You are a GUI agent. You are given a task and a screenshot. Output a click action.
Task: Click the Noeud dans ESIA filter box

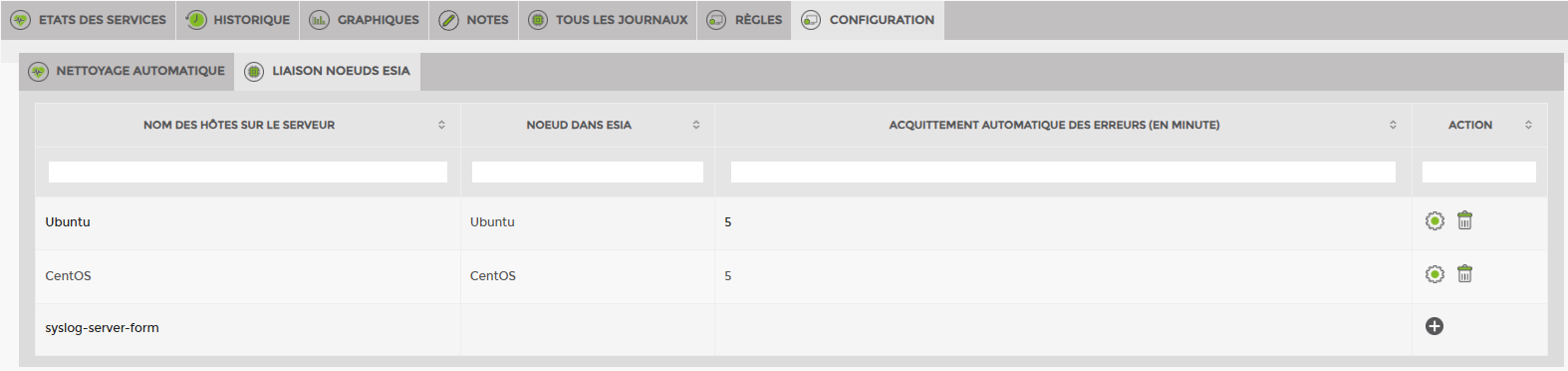click(x=588, y=172)
